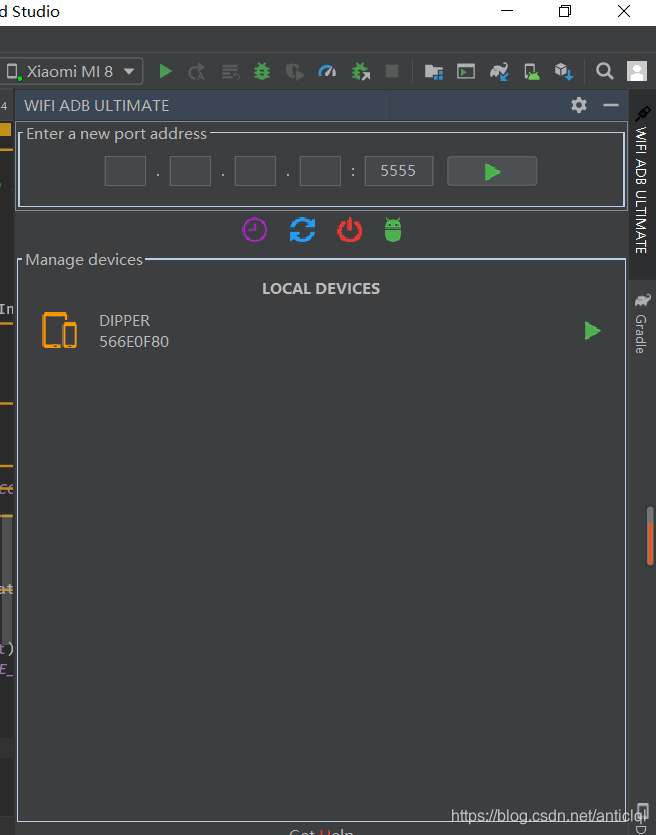Click the first IP address octet field

tap(125, 171)
